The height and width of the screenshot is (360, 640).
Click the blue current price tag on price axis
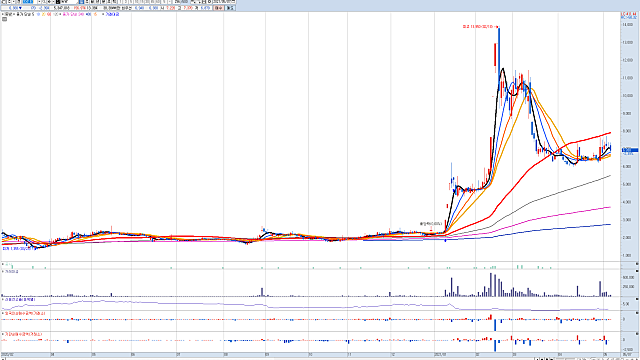pos(630,150)
